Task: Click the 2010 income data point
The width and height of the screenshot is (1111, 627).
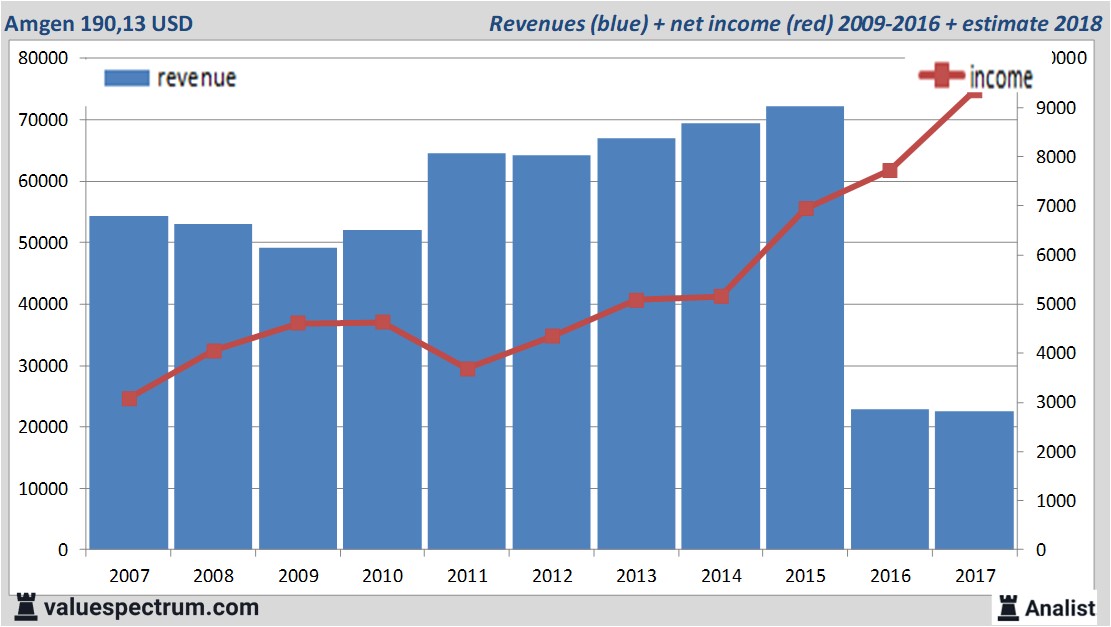Action: tap(383, 322)
